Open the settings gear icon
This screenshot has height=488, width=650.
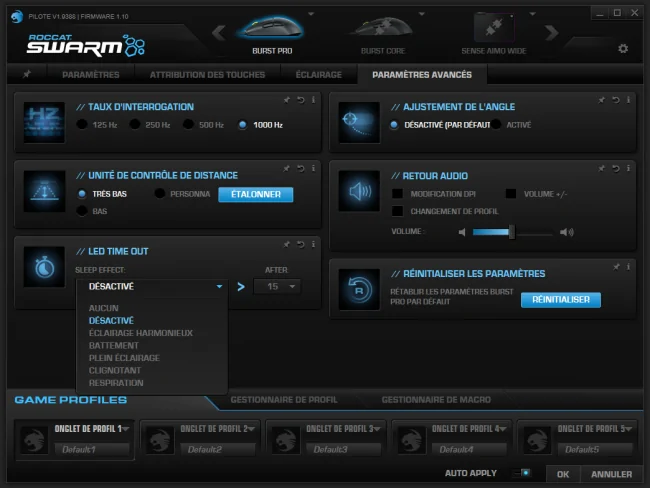[623, 49]
